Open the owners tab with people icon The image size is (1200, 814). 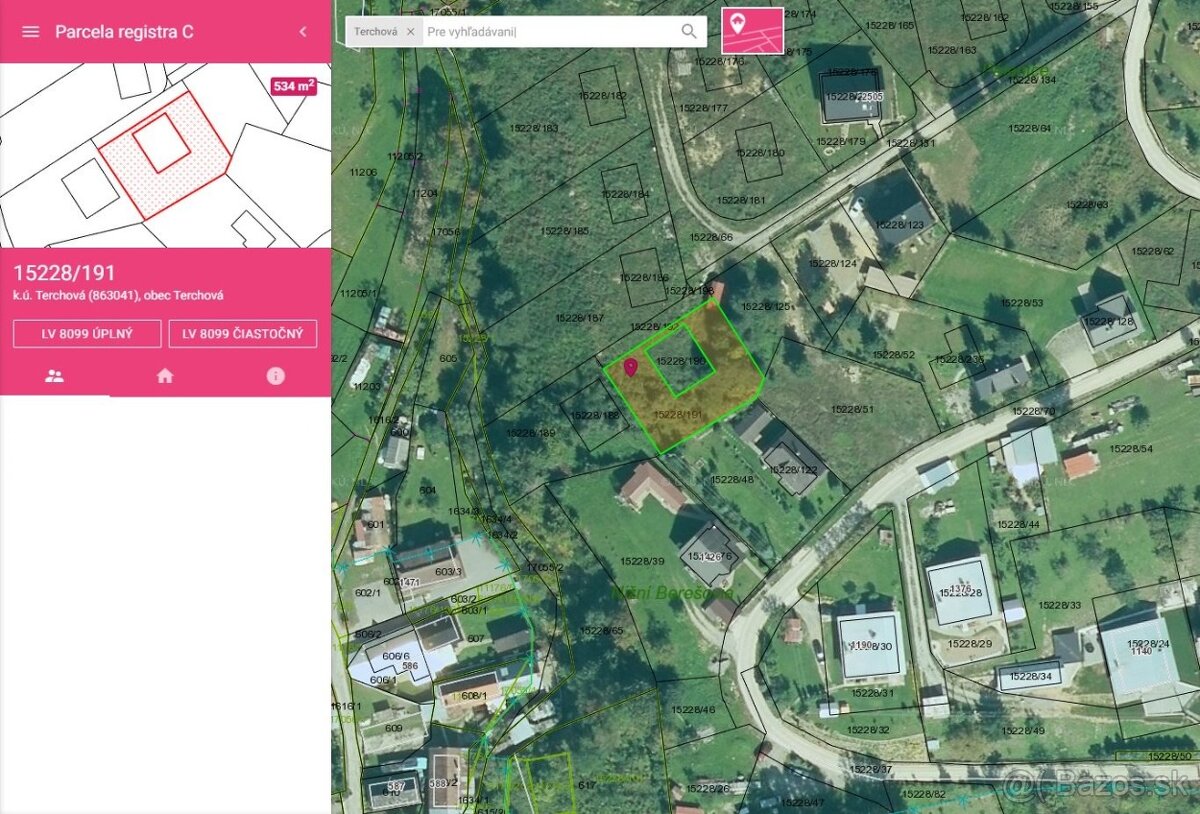tap(55, 376)
